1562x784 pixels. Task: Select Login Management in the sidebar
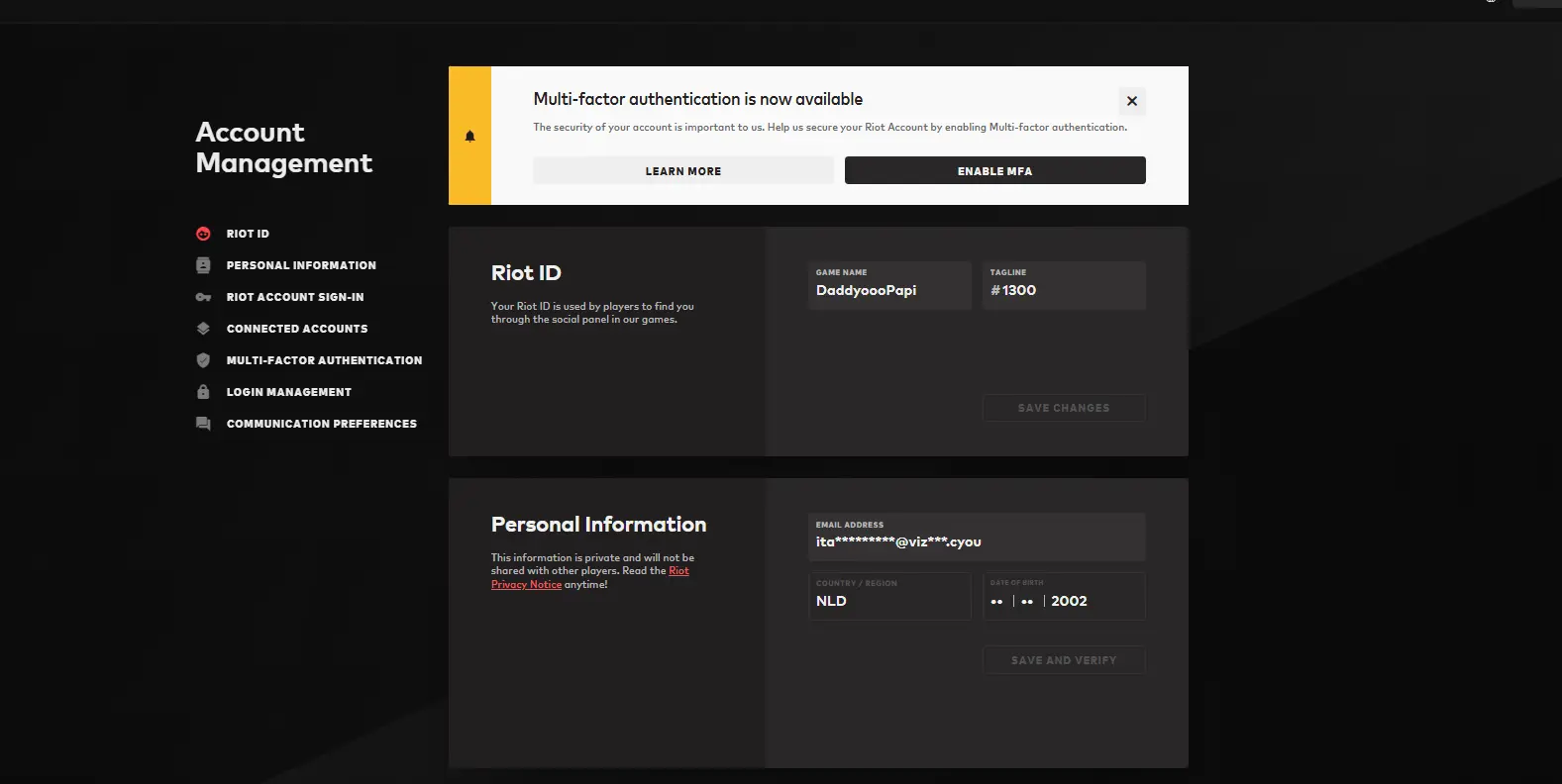(288, 392)
